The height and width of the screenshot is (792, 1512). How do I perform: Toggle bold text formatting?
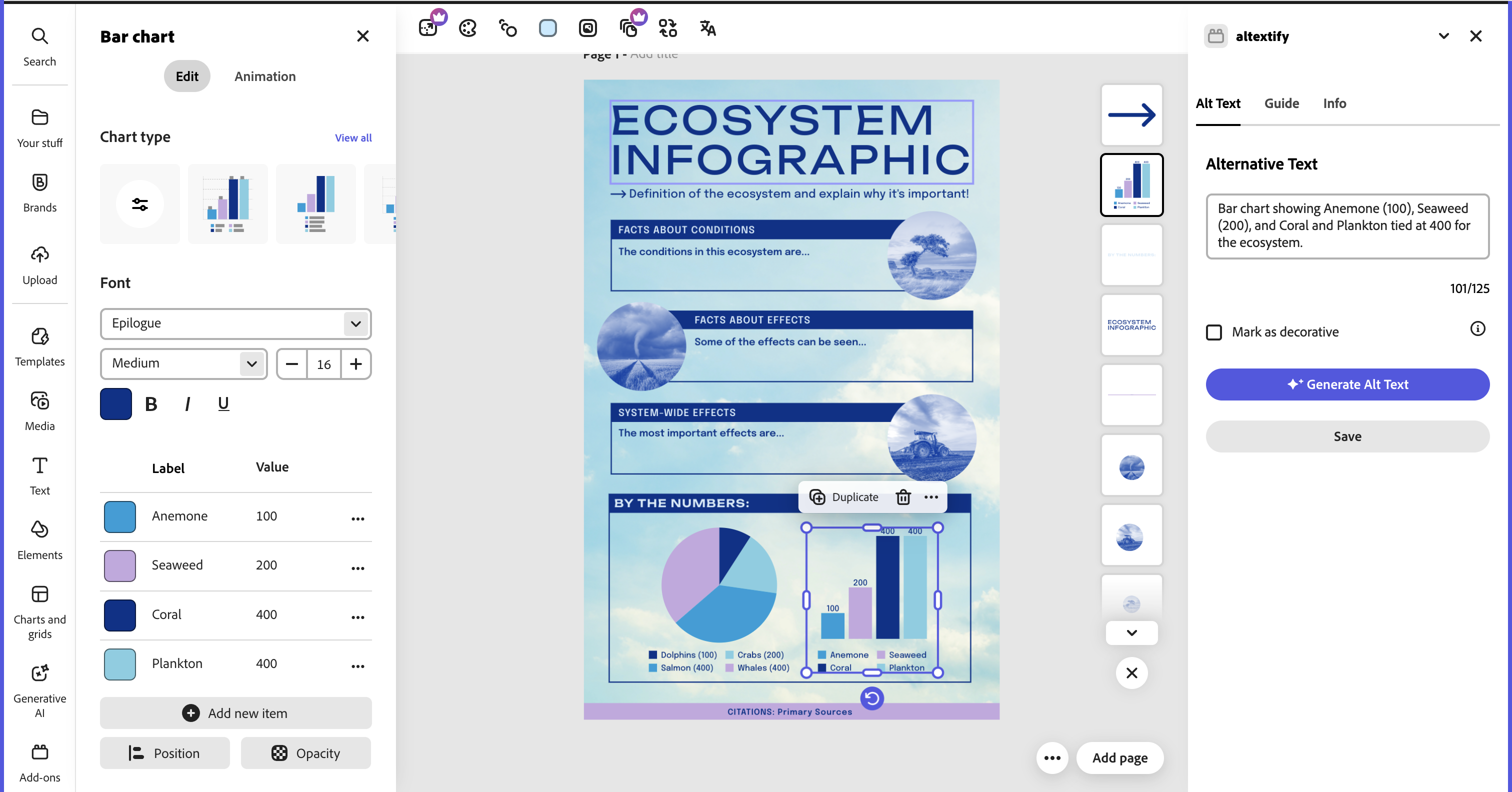(151, 404)
